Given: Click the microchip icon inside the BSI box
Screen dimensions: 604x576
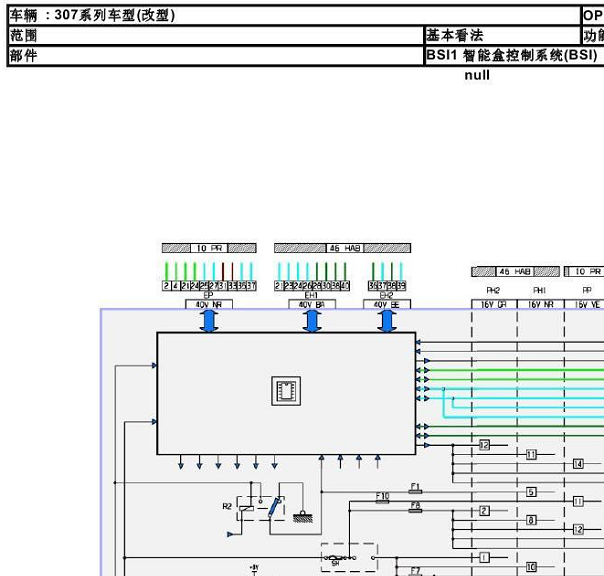Looking at the screenshot, I should (x=286, y=391).
